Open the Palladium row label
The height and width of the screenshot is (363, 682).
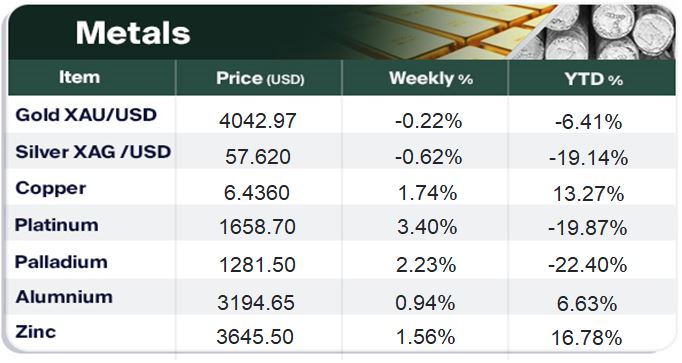tap(61, 262)
